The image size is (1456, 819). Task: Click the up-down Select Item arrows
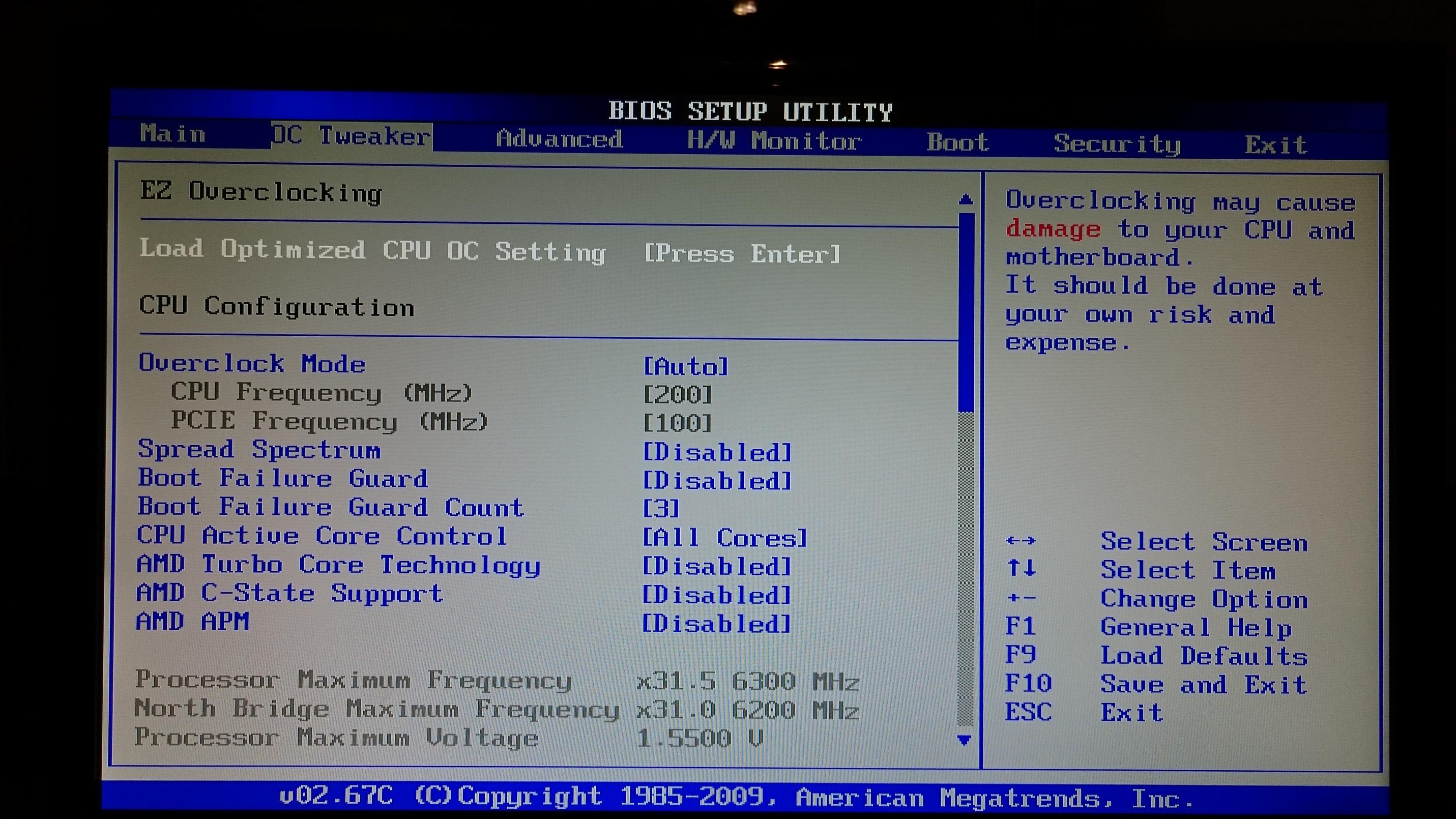click(x=1022, y=568)
